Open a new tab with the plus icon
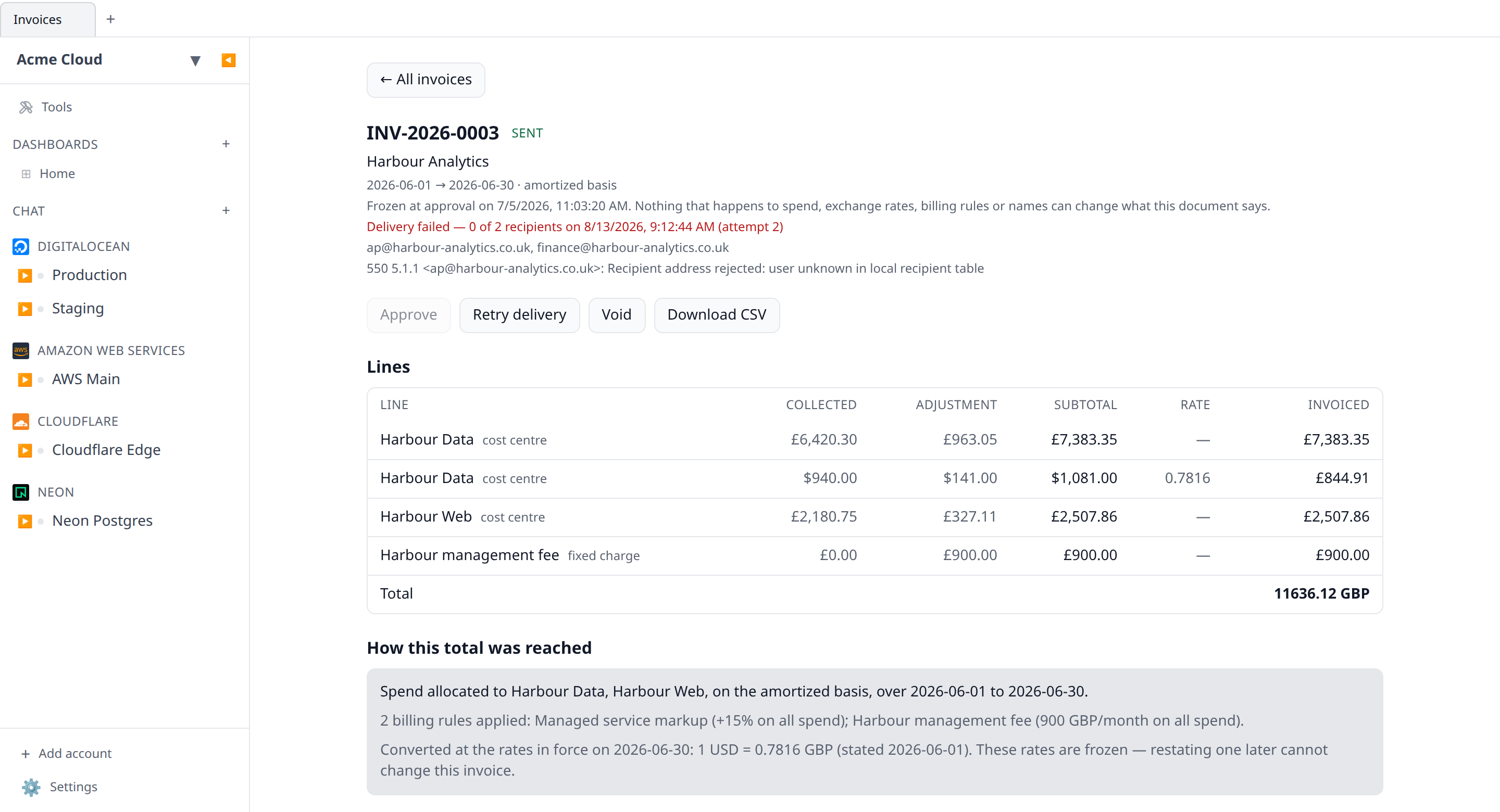This screenshot has width=1500, height=812. point(110,19)
